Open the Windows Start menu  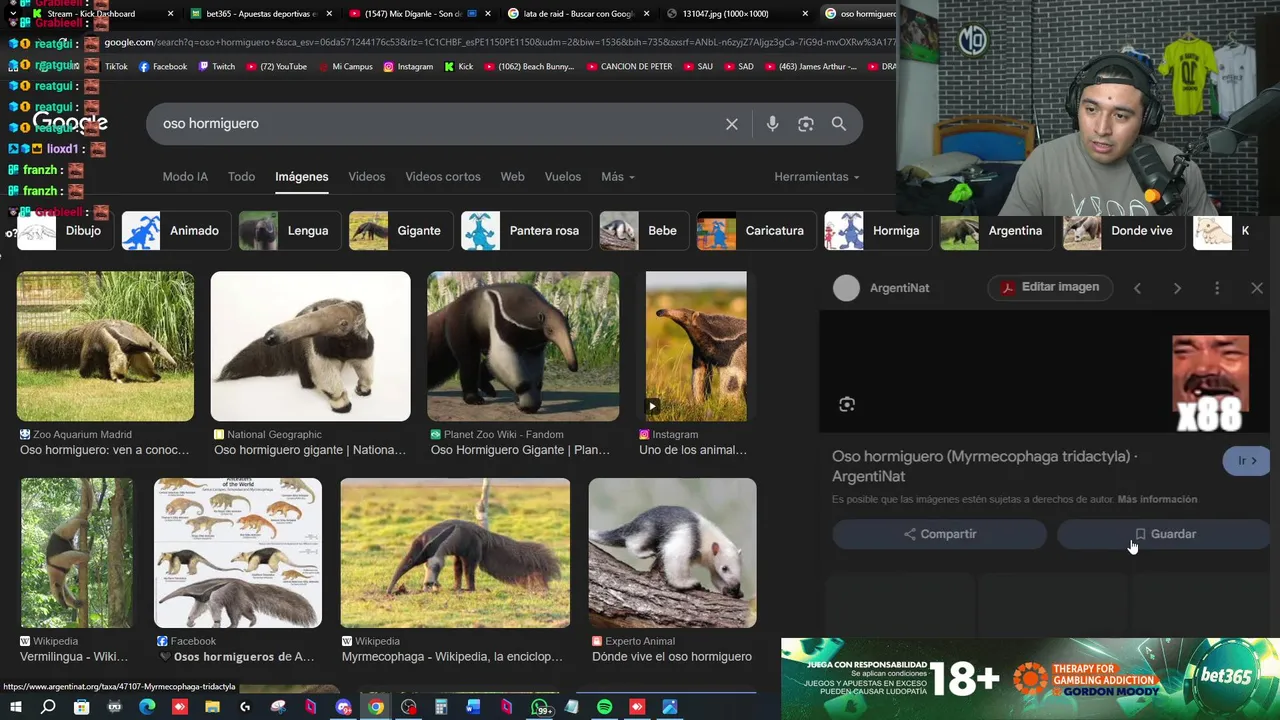pos(15,707)
